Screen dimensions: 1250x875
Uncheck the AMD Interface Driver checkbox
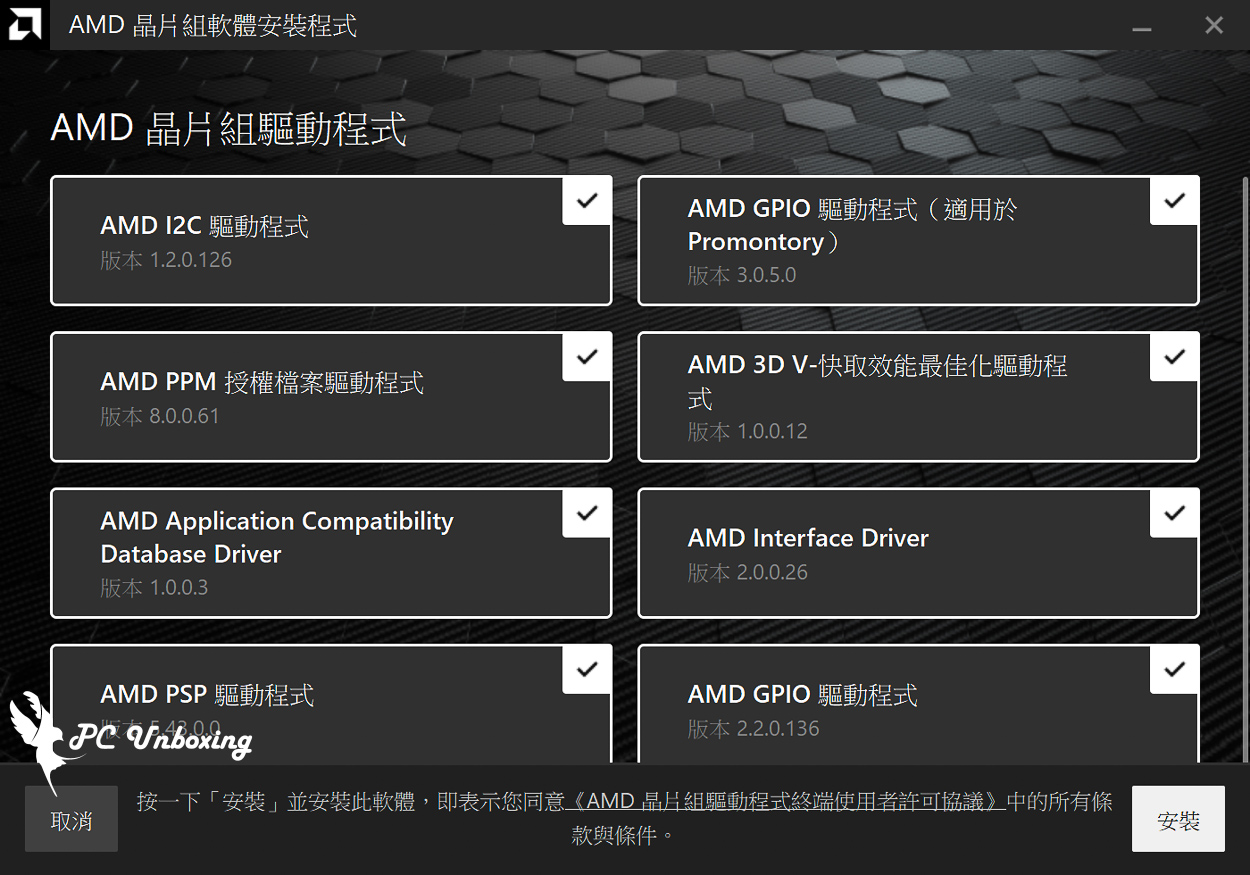click(1174, 513)
